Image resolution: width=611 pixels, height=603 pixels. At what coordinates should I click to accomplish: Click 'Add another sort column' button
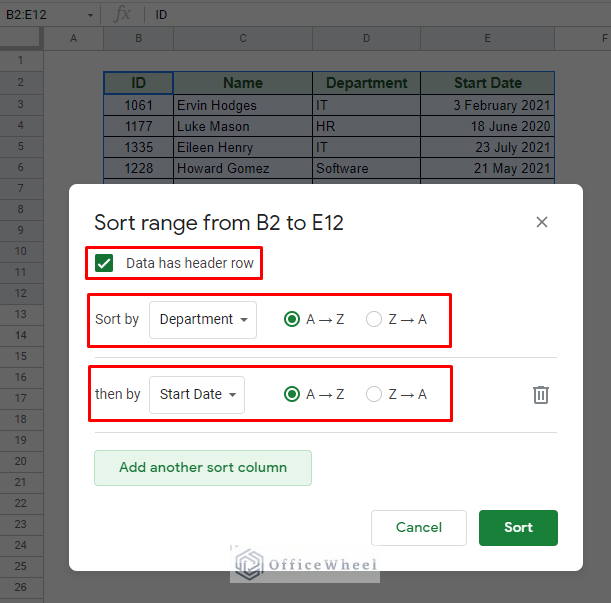pos(203,467)
